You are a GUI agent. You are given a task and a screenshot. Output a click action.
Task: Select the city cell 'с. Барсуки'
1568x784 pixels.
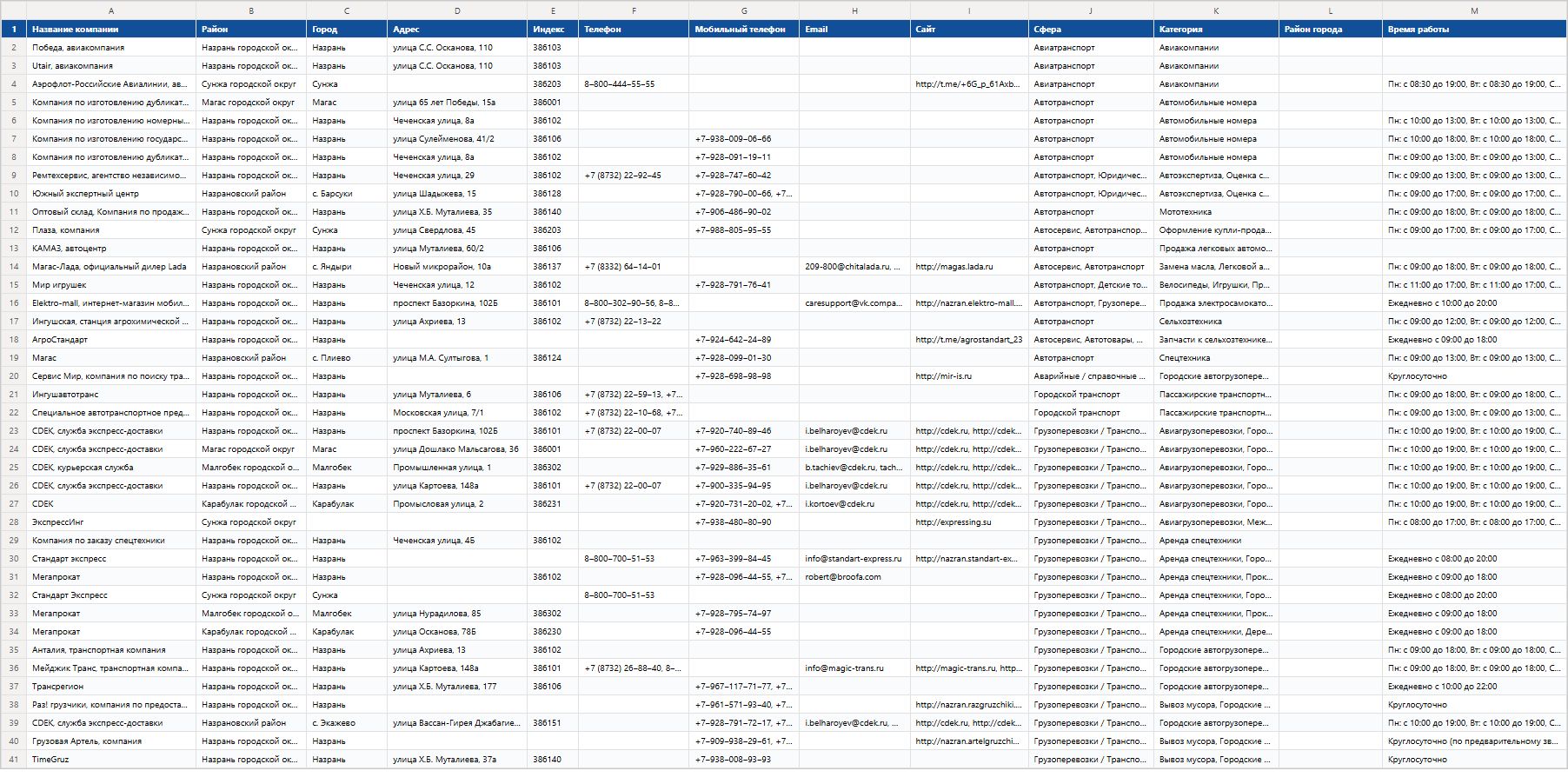pyautogui.click(x=347, y=194)
